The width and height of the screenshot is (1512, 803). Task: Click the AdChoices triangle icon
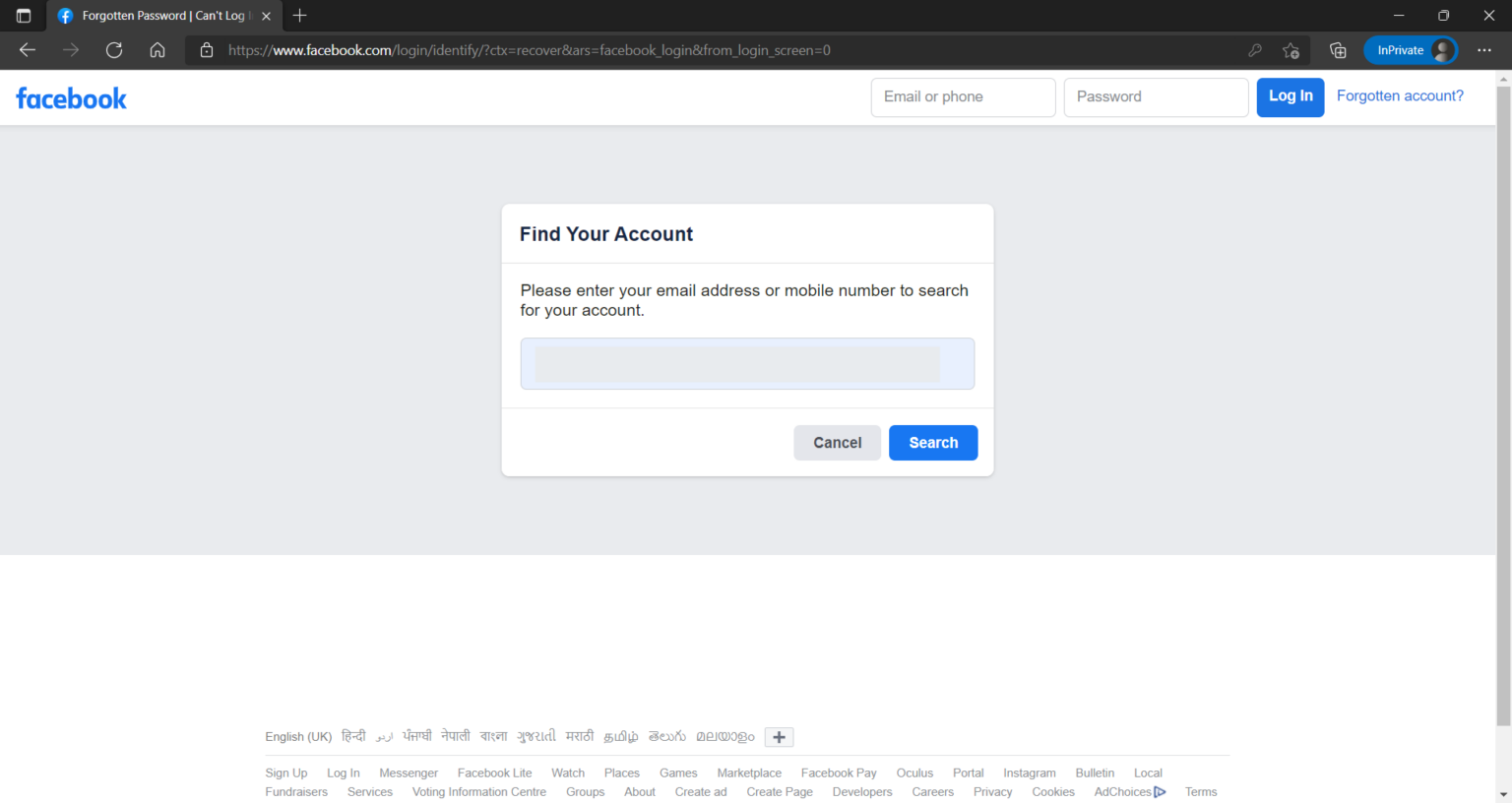1160,791
